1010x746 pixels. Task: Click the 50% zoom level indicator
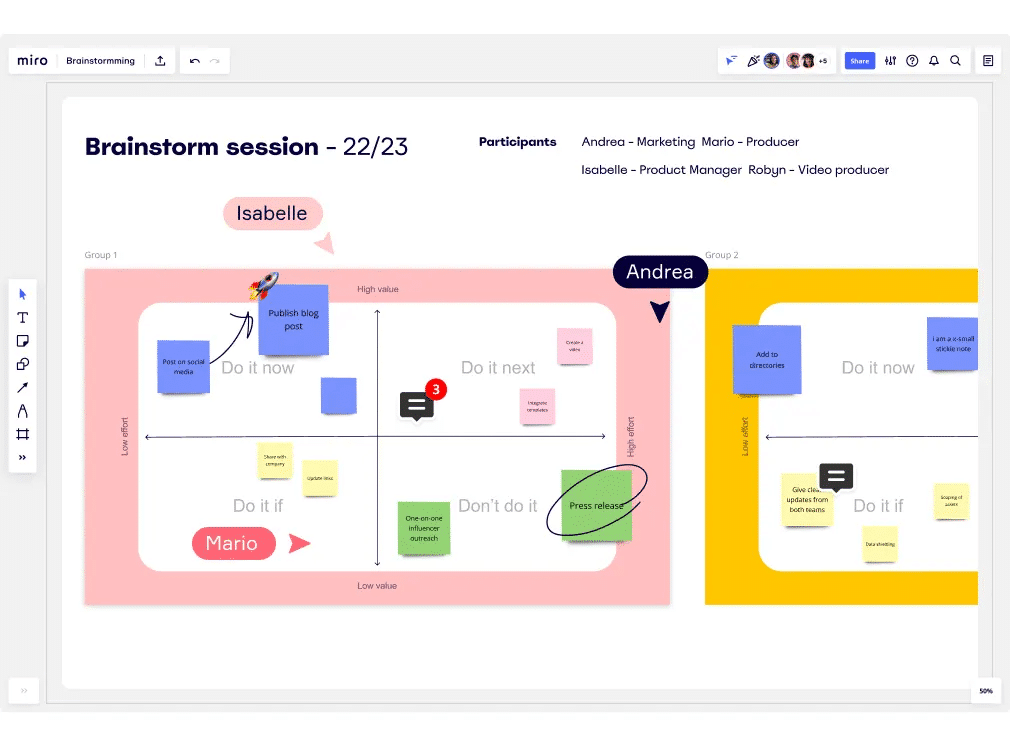pyautogui.click(x=986, y=691)
